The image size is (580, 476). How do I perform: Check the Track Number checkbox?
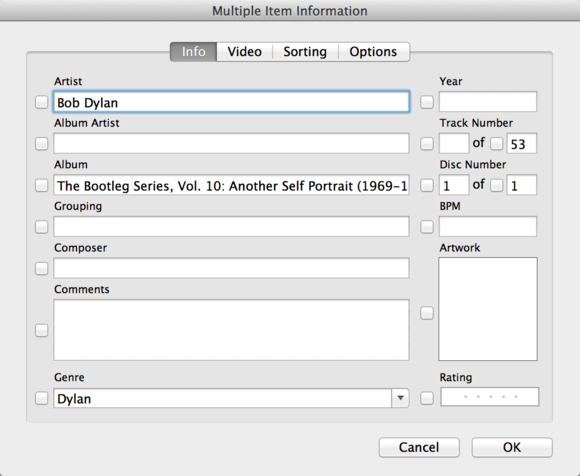pos(427,144)
